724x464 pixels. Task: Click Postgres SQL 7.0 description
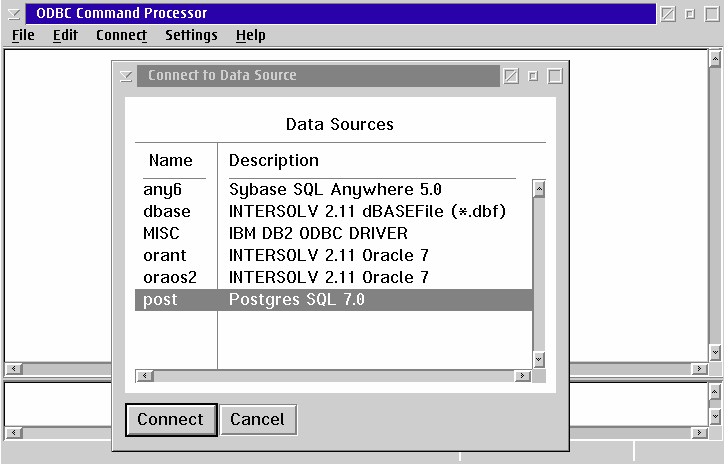(x=297, y=300)
